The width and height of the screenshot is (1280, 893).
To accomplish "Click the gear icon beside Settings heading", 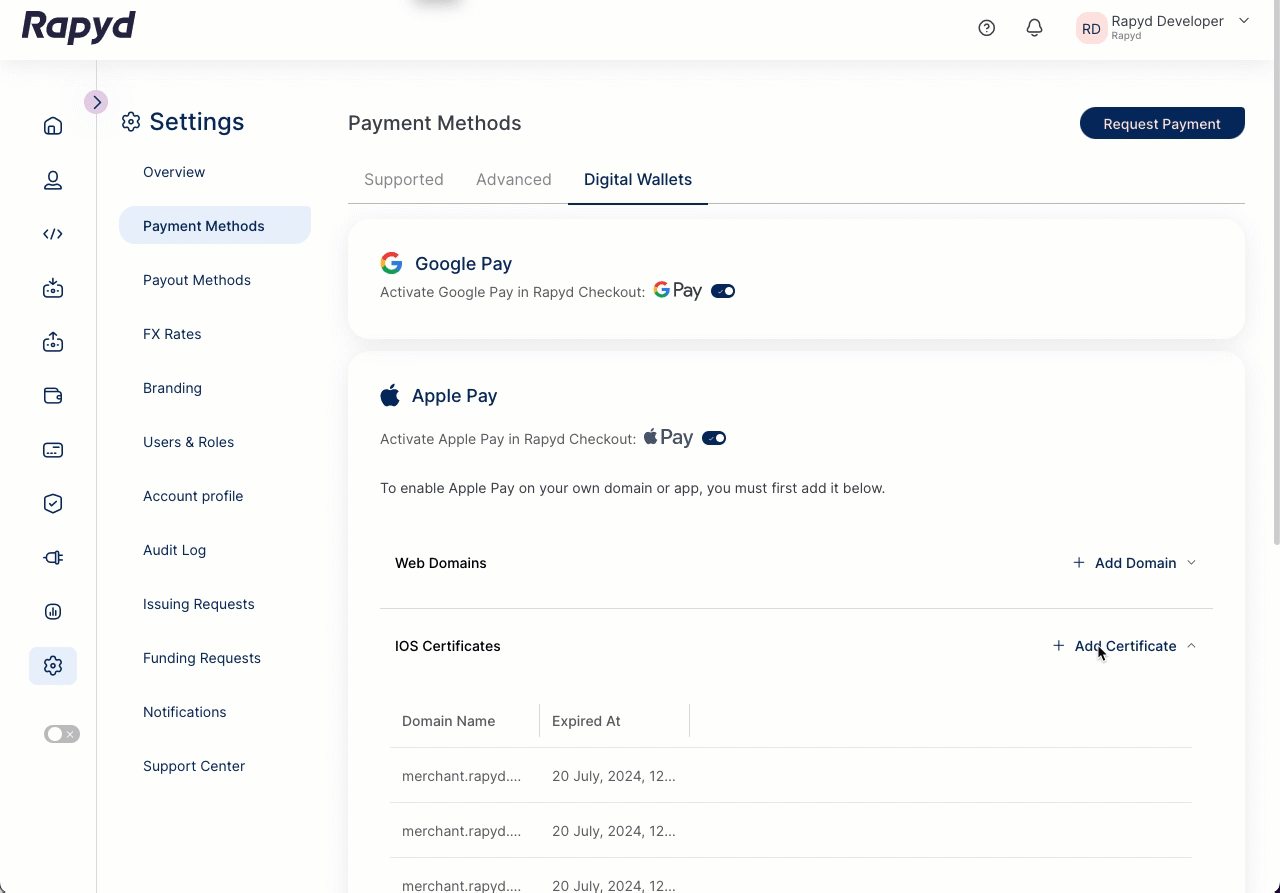I will click(131, 122).
